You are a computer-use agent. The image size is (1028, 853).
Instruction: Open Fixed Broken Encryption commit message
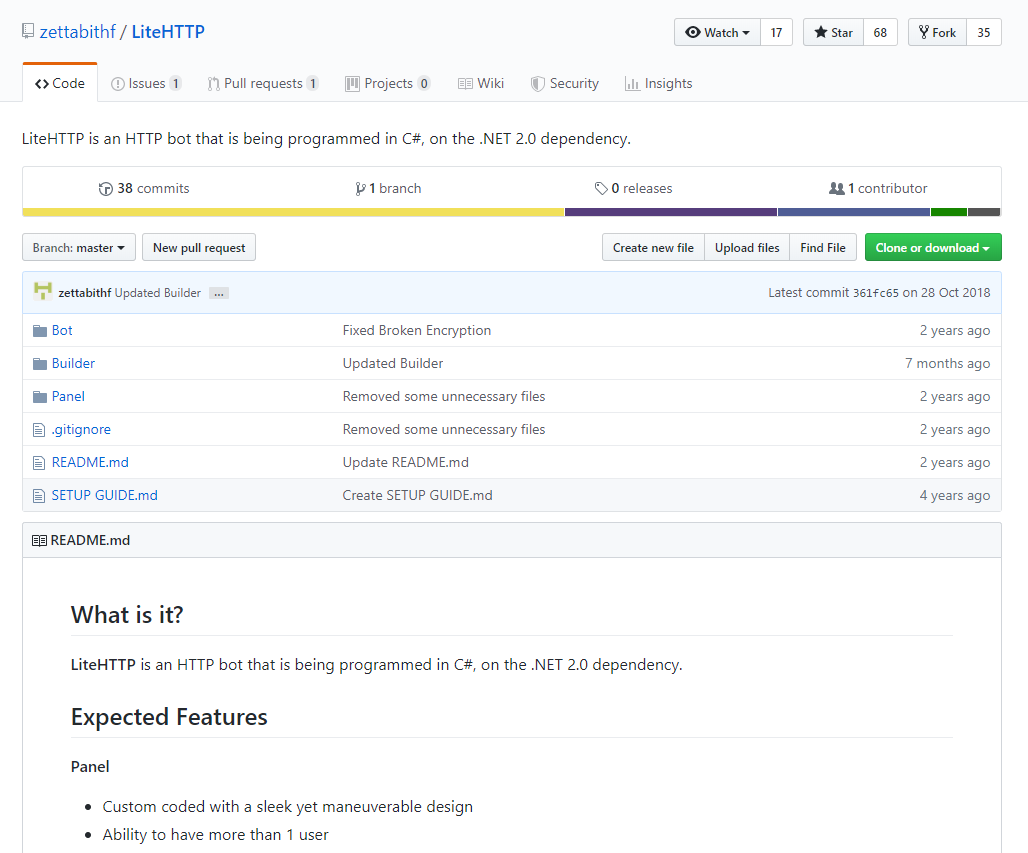[416, 330]
